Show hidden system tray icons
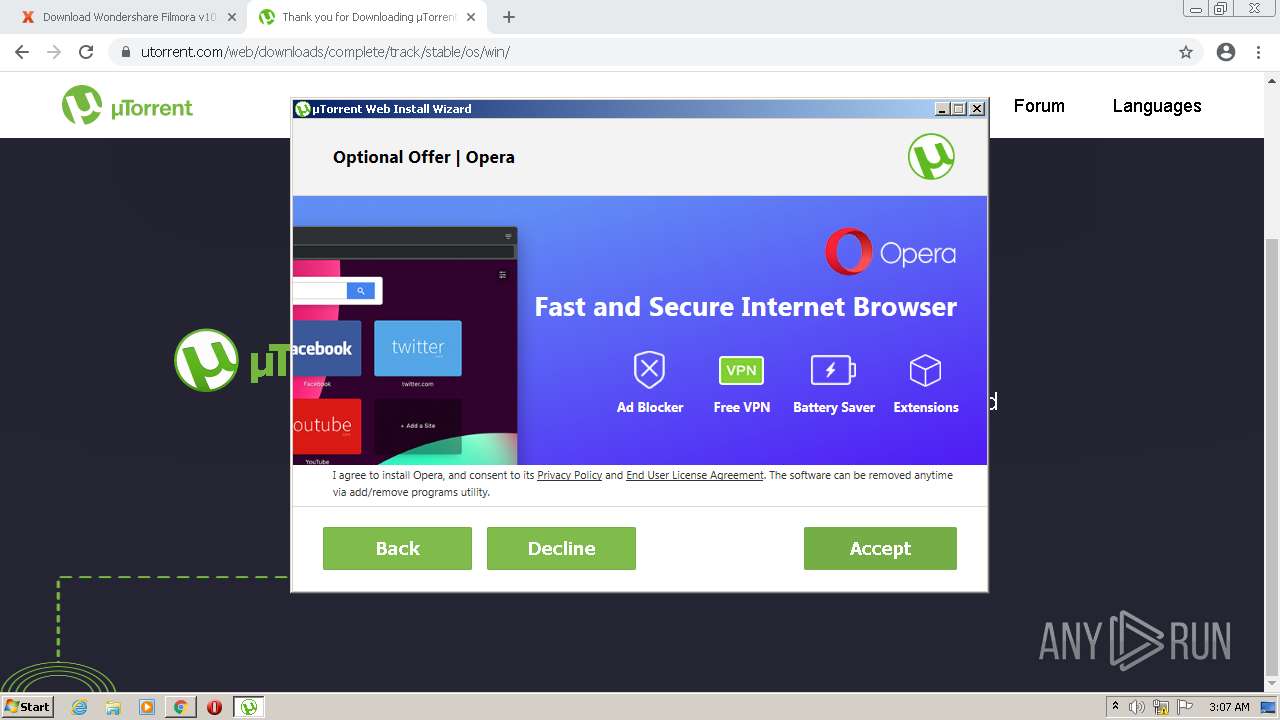The width and height of the screenshot is (1280, 720). (1116, 707)
